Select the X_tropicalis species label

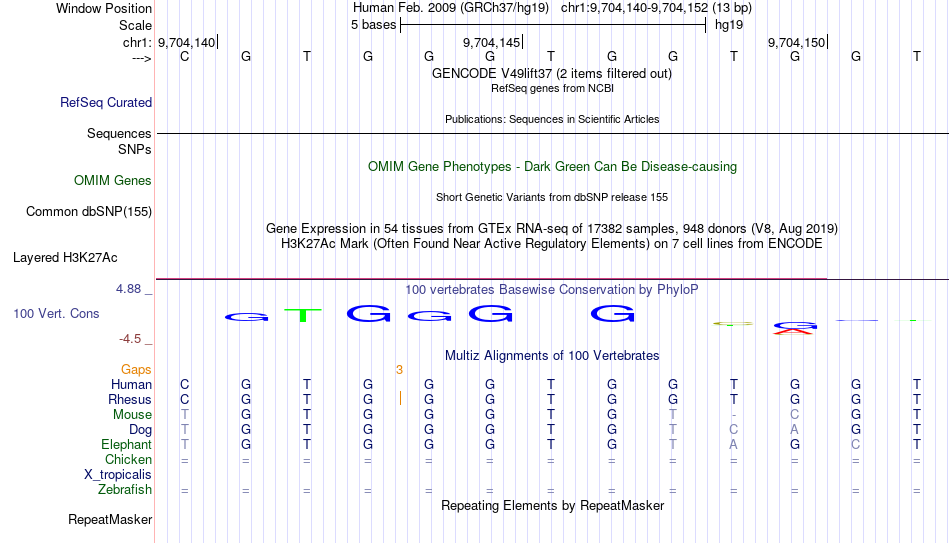(x=118, y=475)
